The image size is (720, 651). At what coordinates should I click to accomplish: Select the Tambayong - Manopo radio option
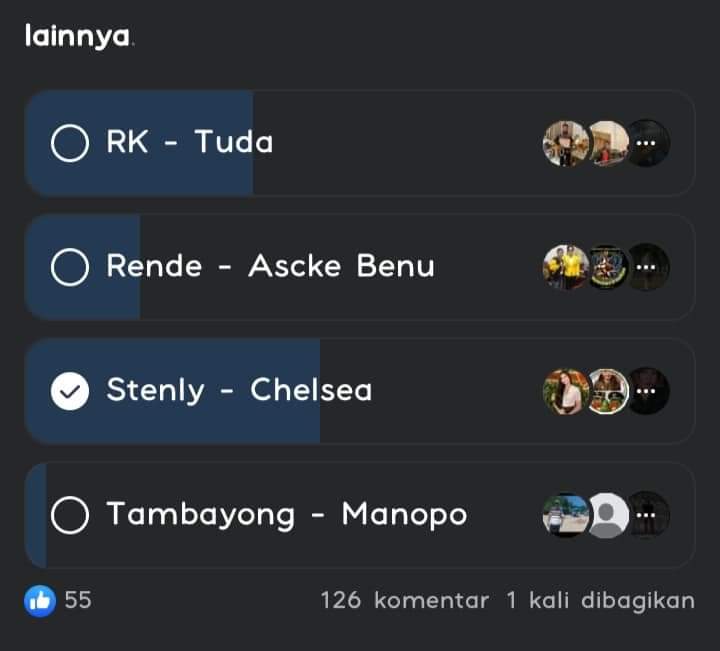[70, 515]
